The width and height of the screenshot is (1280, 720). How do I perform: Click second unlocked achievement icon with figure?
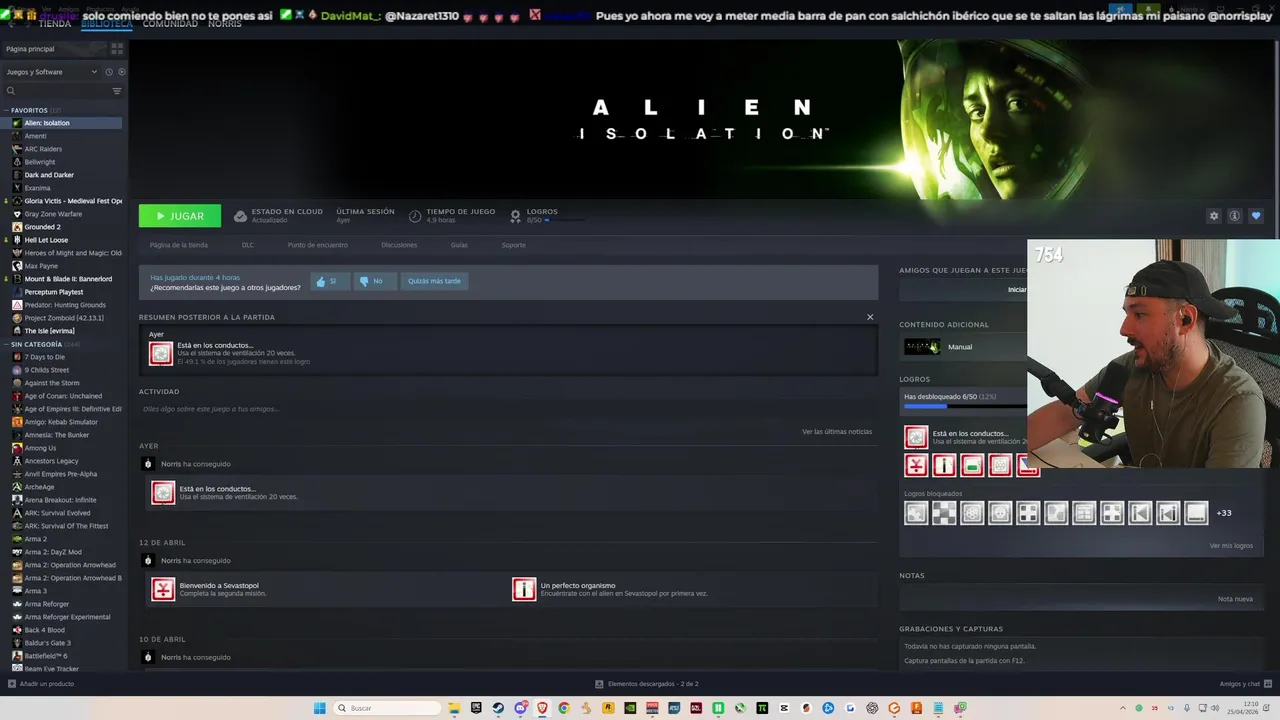click(x=944, y=465)
